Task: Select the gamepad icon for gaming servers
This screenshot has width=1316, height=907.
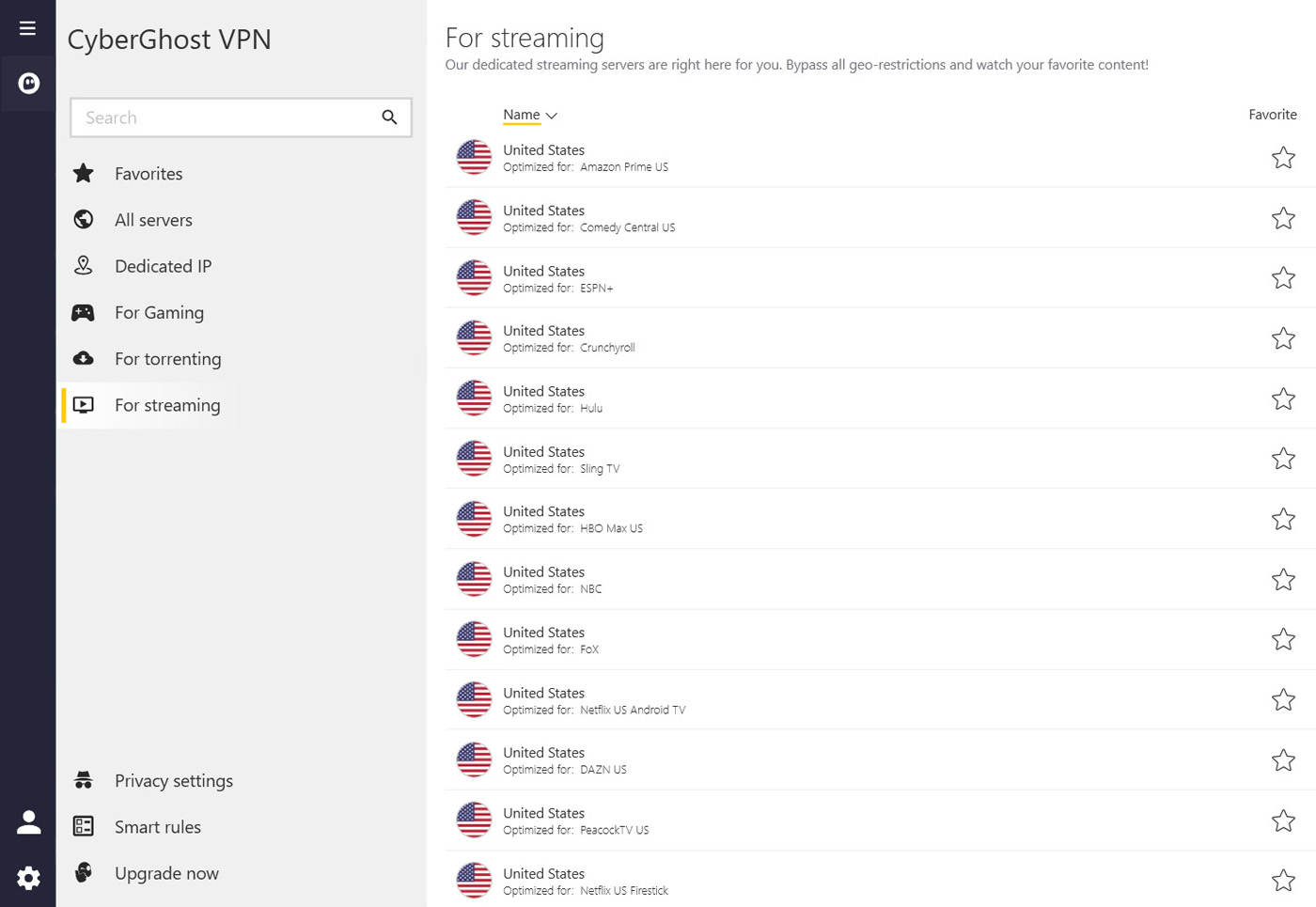Action: 83,312
